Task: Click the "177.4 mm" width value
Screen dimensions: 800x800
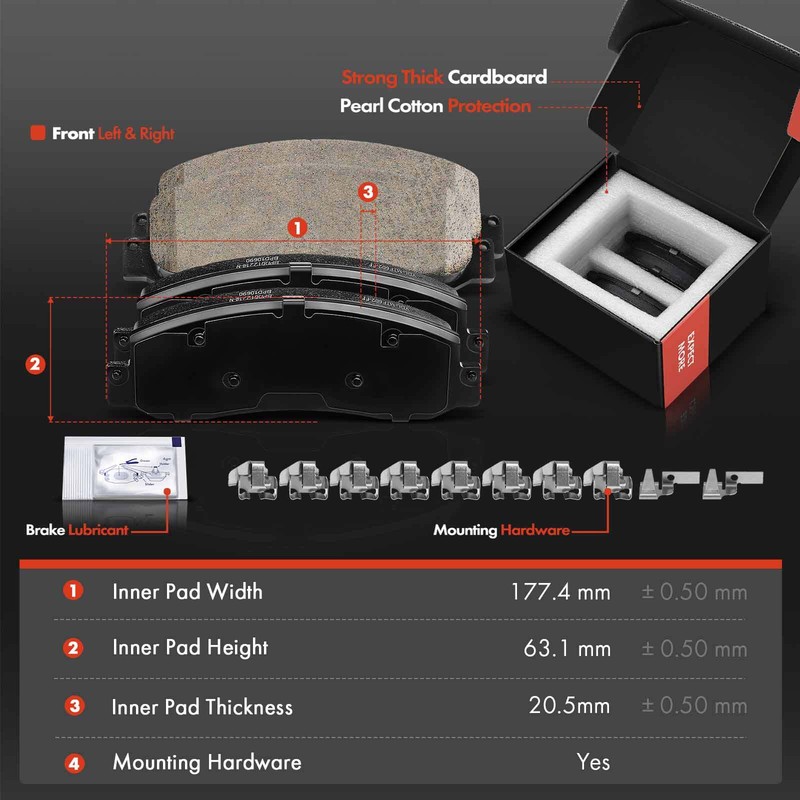Action: click(561, 592)
